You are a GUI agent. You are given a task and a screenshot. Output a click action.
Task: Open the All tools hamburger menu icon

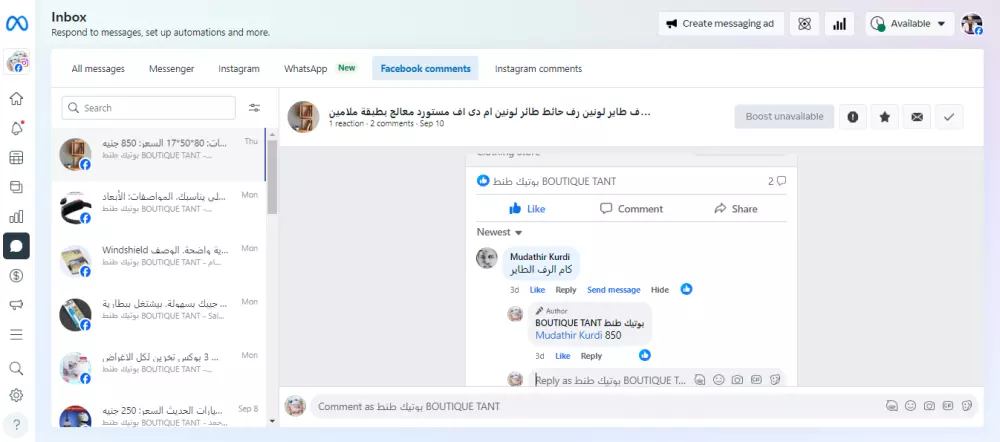17,334
